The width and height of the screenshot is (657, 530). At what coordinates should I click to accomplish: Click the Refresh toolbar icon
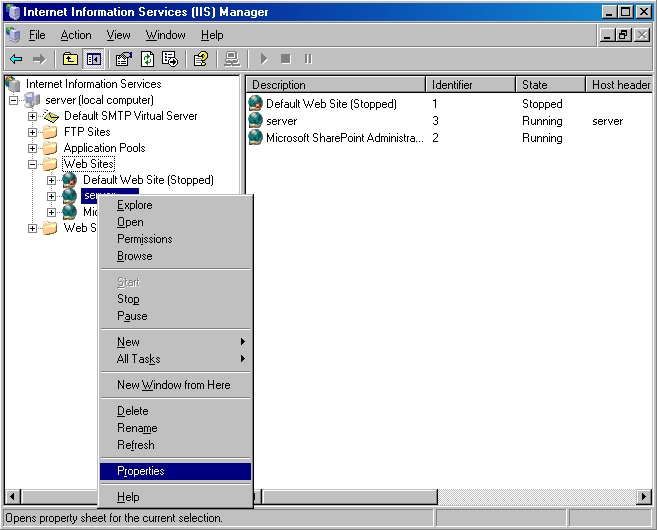point(147,59)
